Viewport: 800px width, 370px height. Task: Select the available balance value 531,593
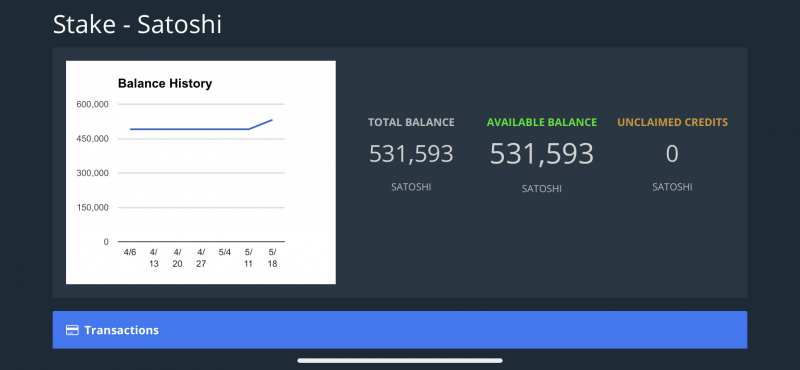tap(542, 154)
